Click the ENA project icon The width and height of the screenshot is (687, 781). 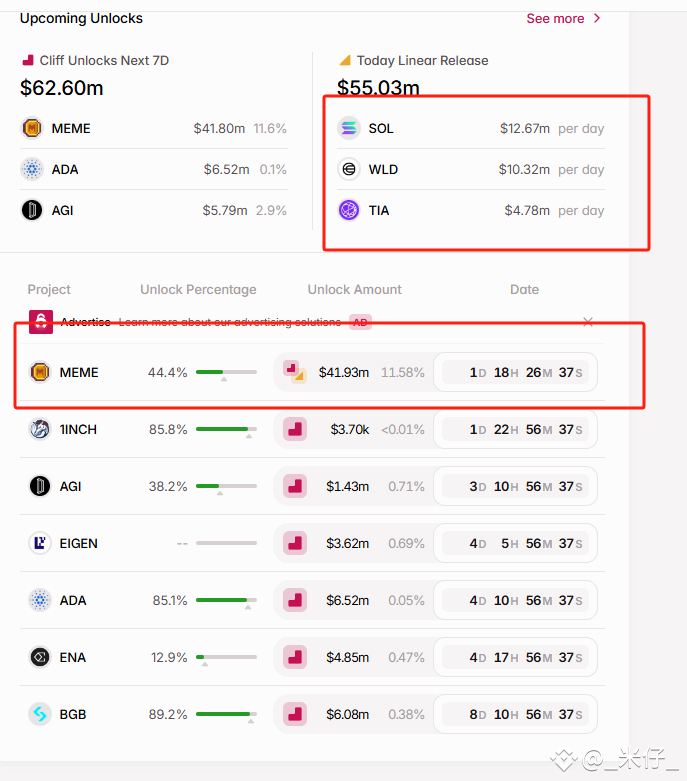[40, 657]
